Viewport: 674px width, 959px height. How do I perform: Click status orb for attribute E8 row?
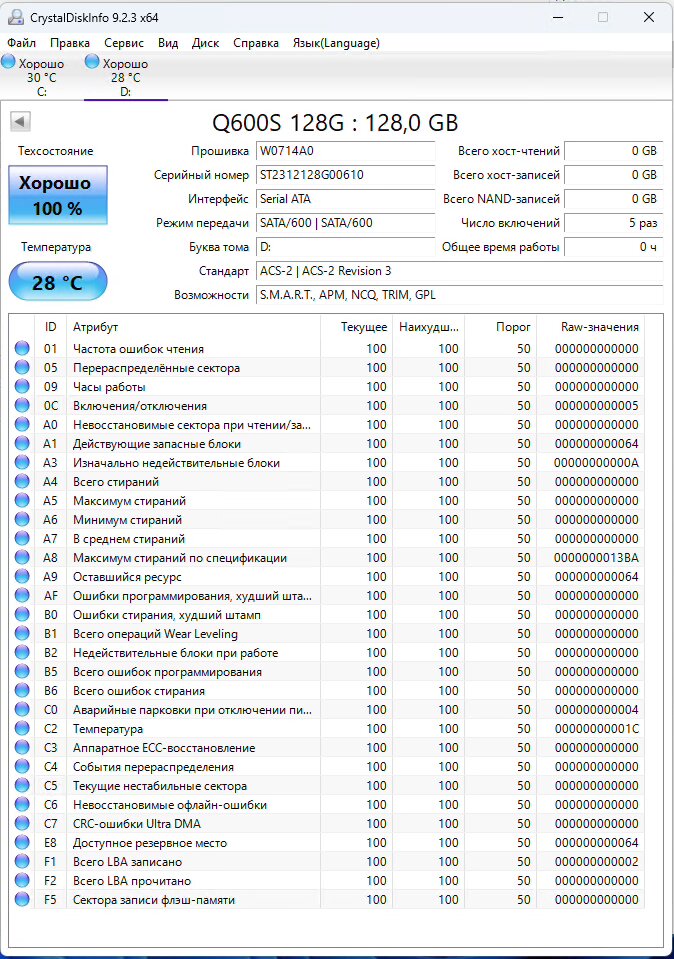coord(22,842)
